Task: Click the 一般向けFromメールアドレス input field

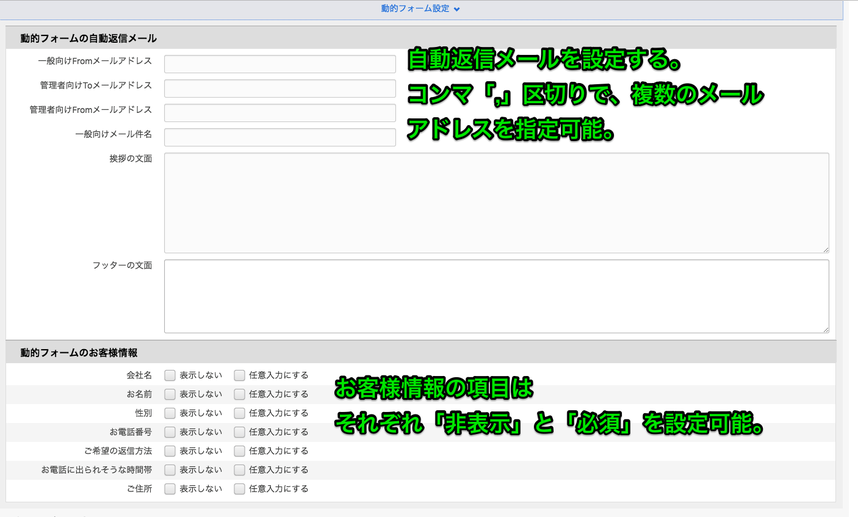Action: [x=280, y=64]
